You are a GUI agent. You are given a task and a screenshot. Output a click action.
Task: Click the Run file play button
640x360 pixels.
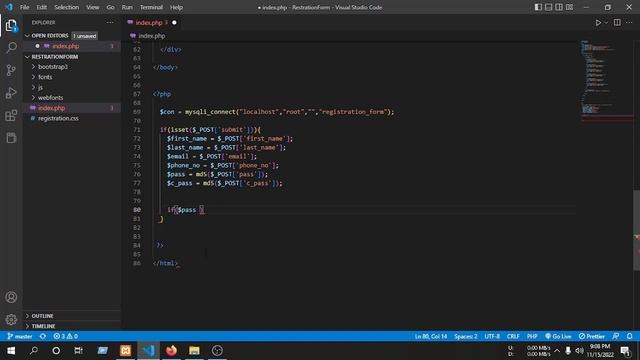(598, 22)
